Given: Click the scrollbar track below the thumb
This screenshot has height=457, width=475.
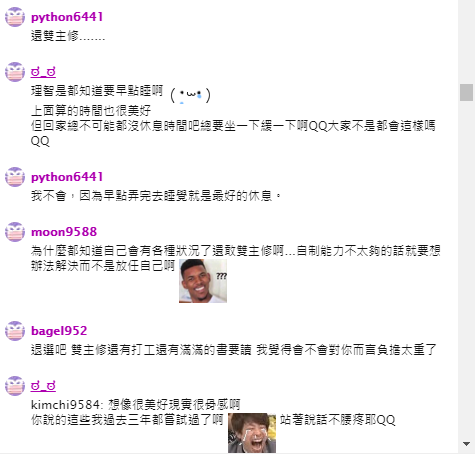Looking at the screenshot, I should click(466, 267).
